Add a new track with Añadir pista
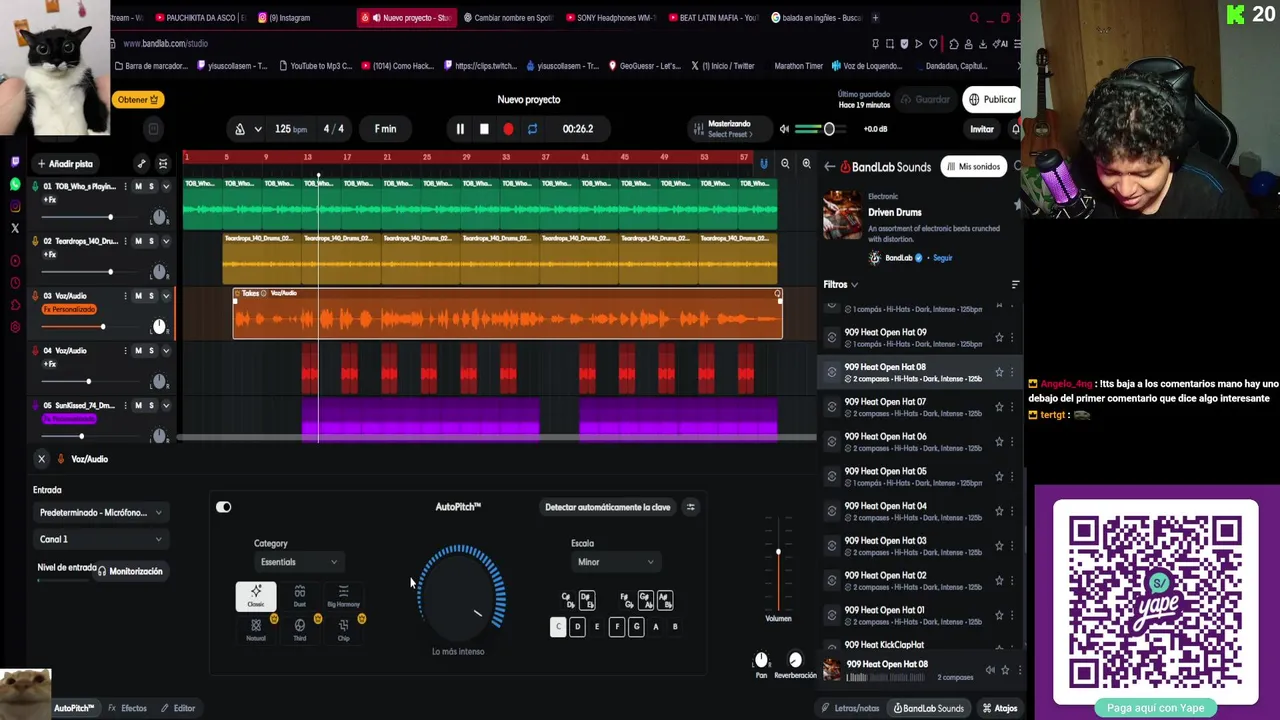1280x720 pixels. click(x=65, y=164)
